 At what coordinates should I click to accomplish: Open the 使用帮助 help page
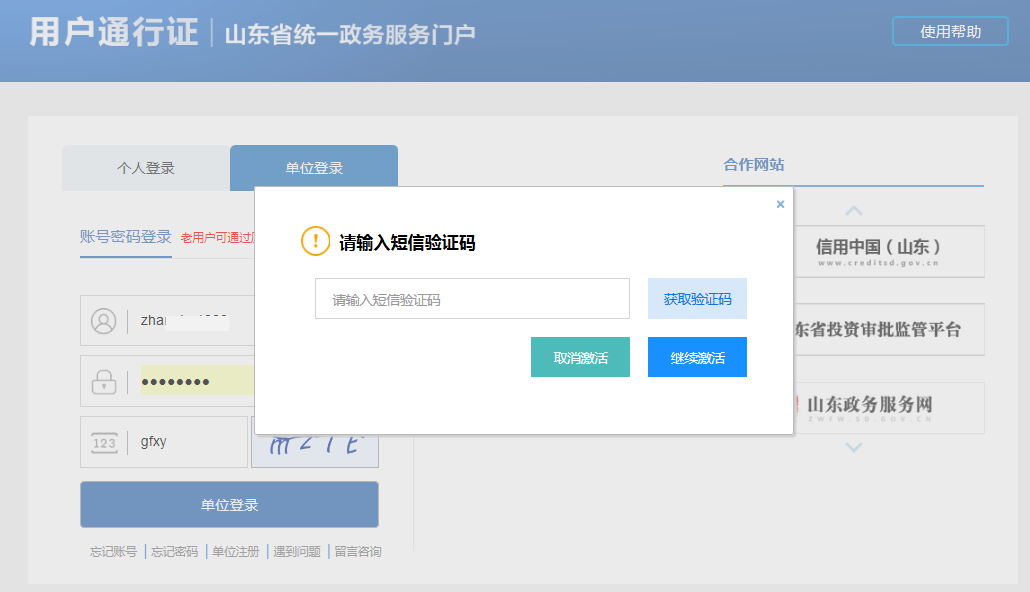[949, 31]
